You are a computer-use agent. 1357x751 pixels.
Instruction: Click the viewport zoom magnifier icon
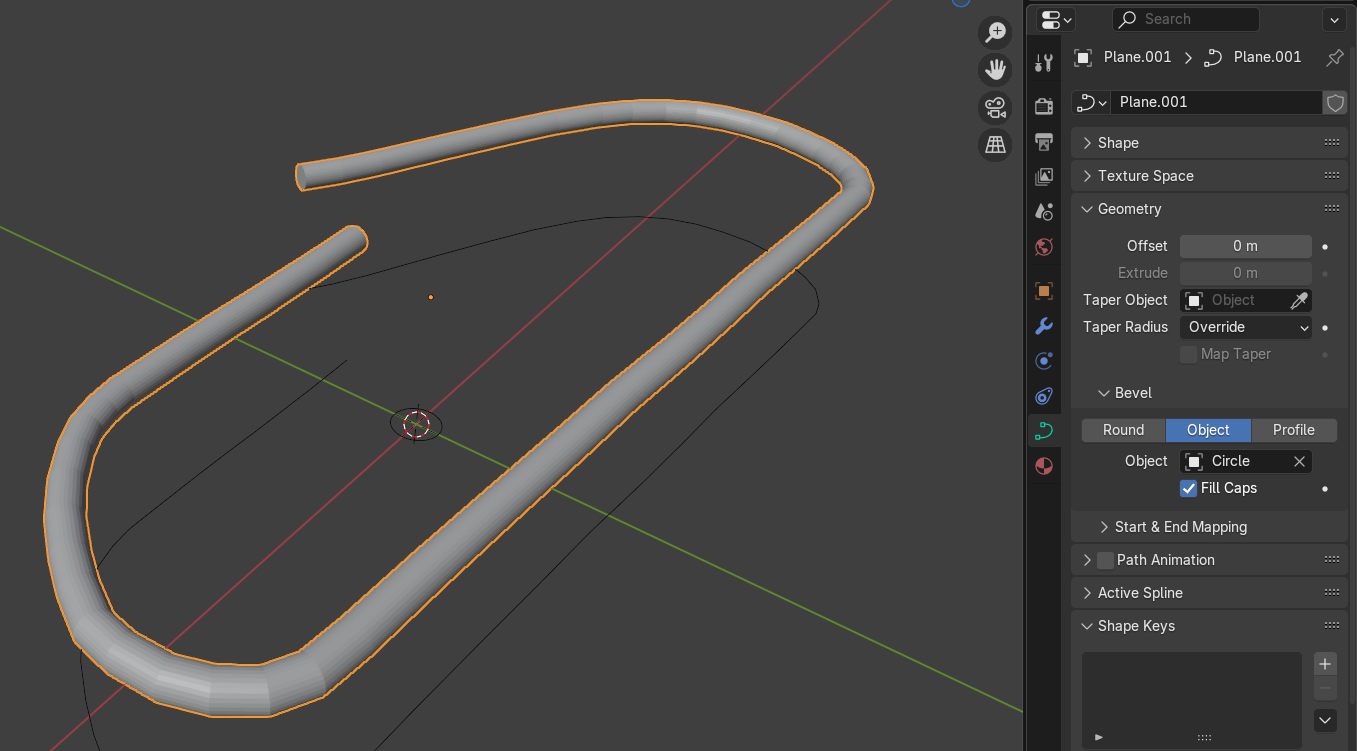tap(995, 32)
